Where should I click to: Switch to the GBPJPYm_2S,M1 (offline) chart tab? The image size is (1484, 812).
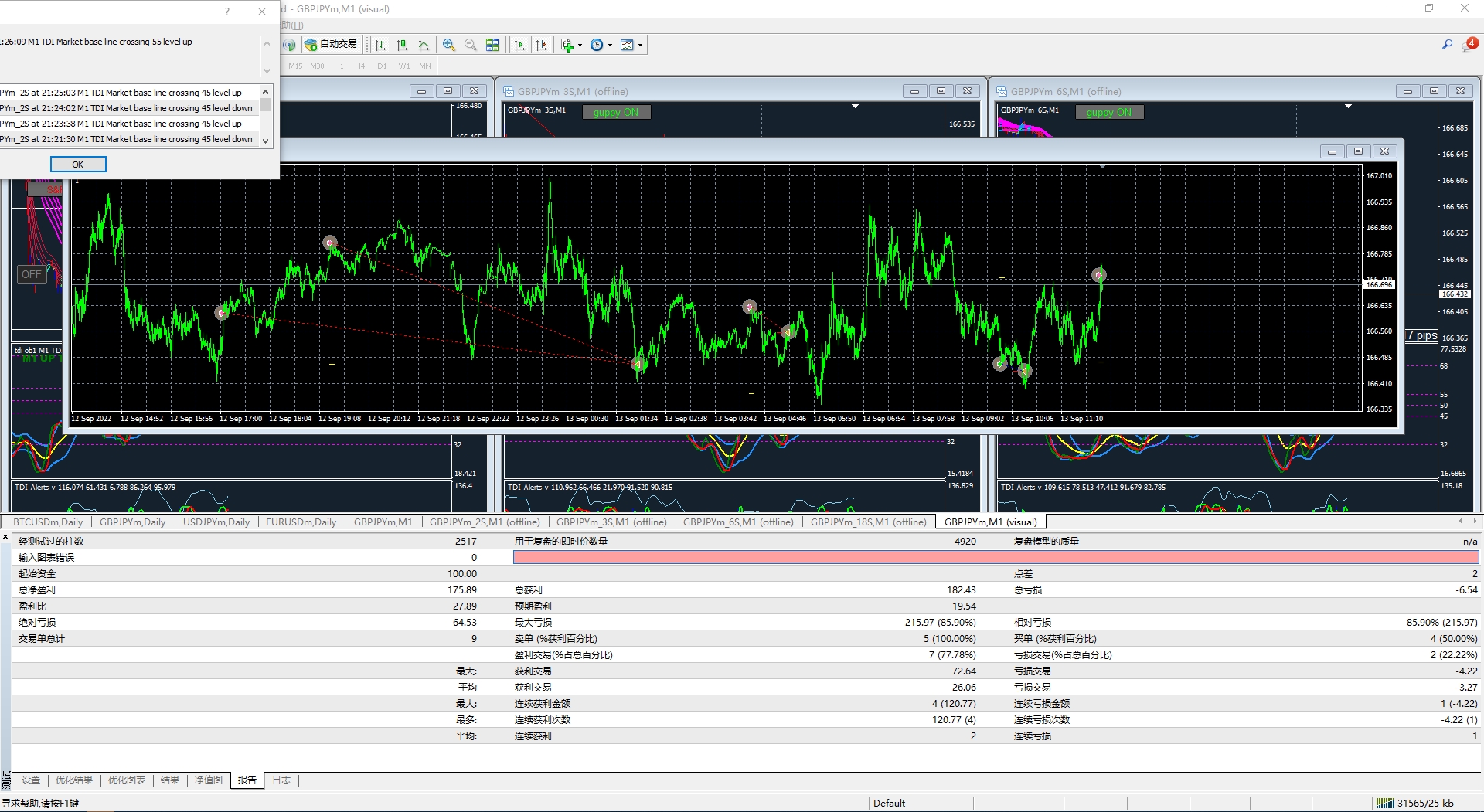(x=484, y=522)
